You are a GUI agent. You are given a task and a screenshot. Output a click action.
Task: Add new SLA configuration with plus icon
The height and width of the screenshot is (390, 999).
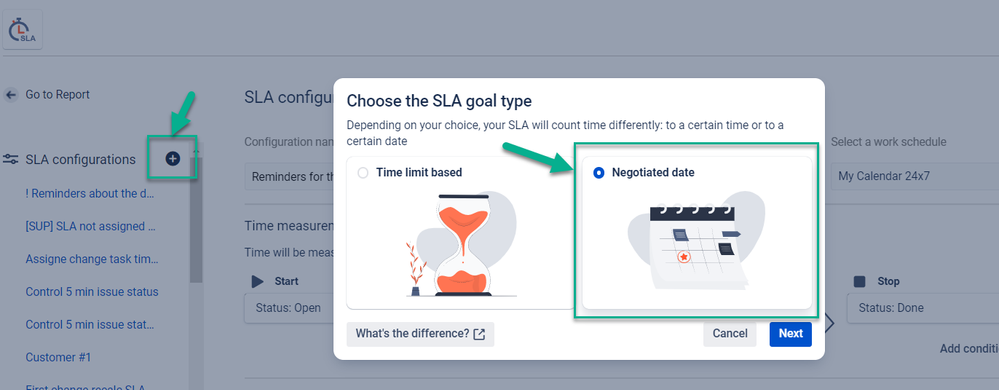(173, 159)
